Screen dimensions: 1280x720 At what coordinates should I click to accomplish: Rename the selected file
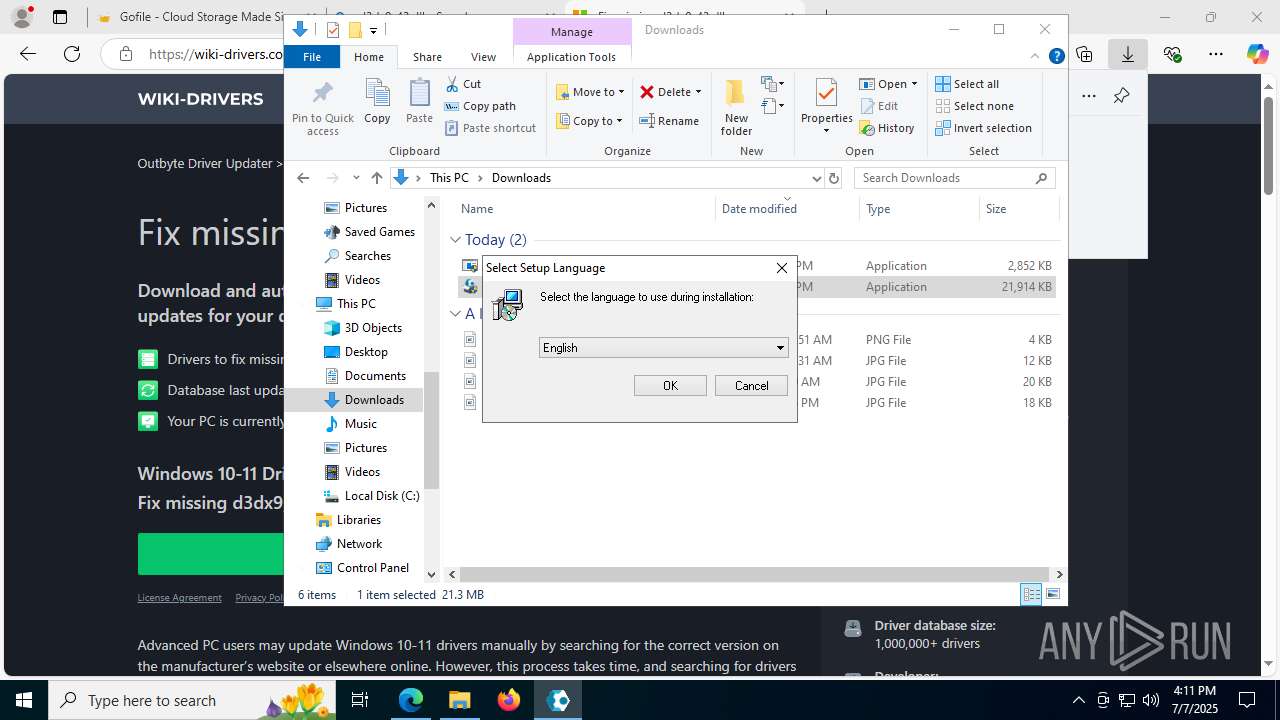coord(669,121)
